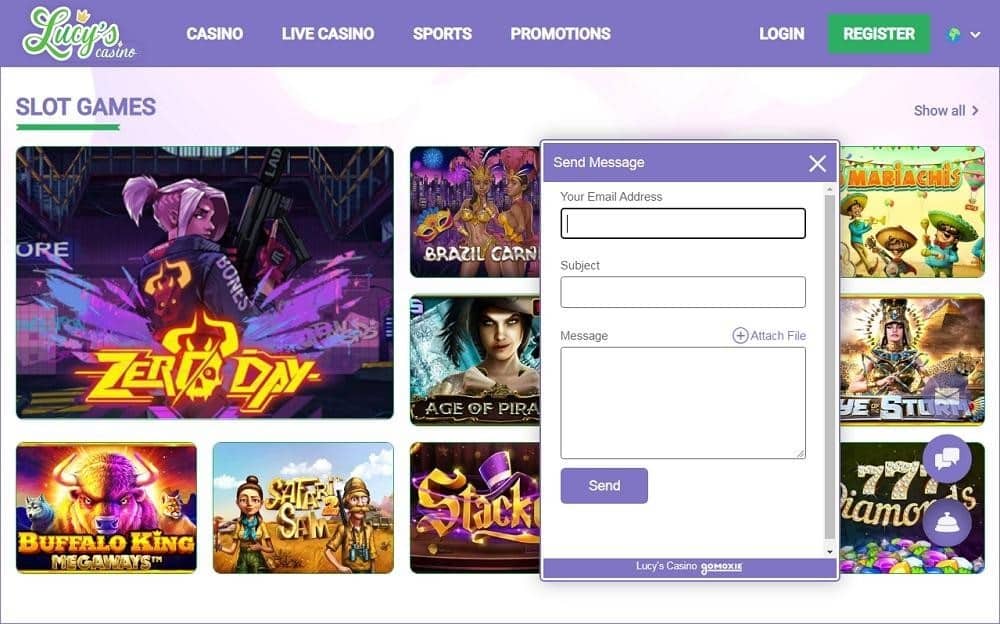Viewport: 1000px width, 624px height.
Task: Open the language globe selector
Action: point(963,34)
